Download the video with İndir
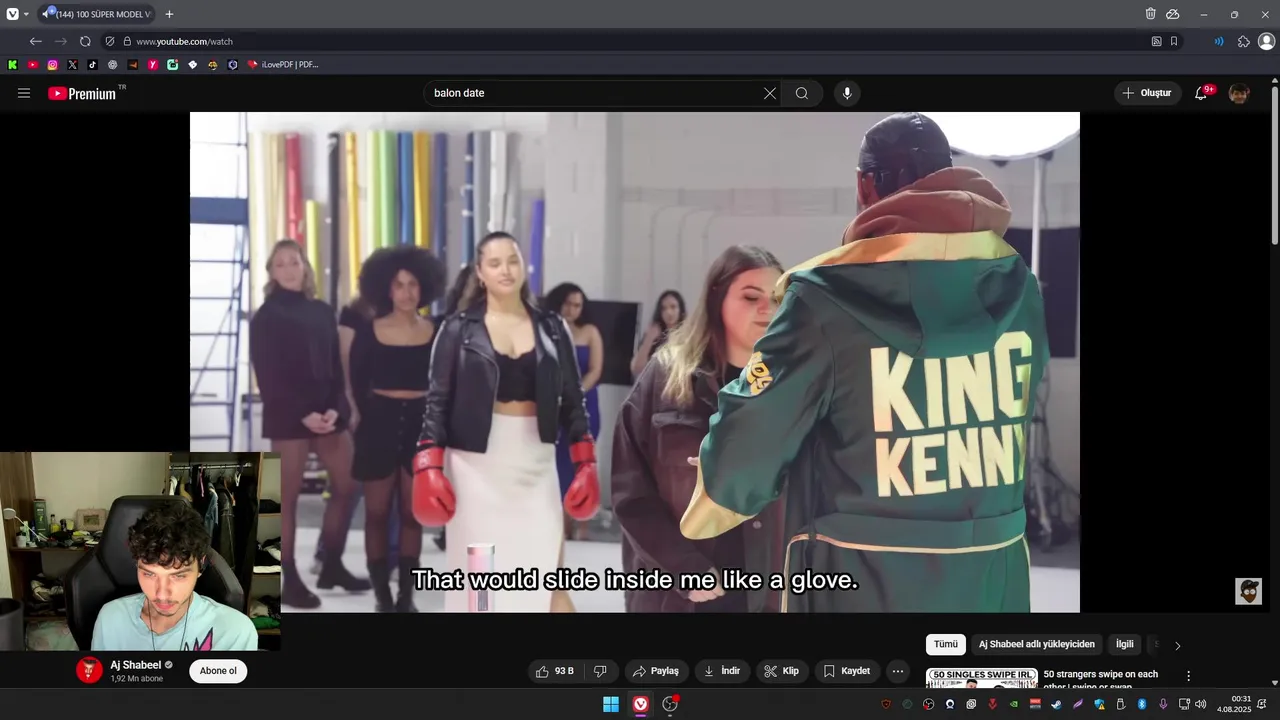Viewport: 1280px width, 720px height. [721, 671]
